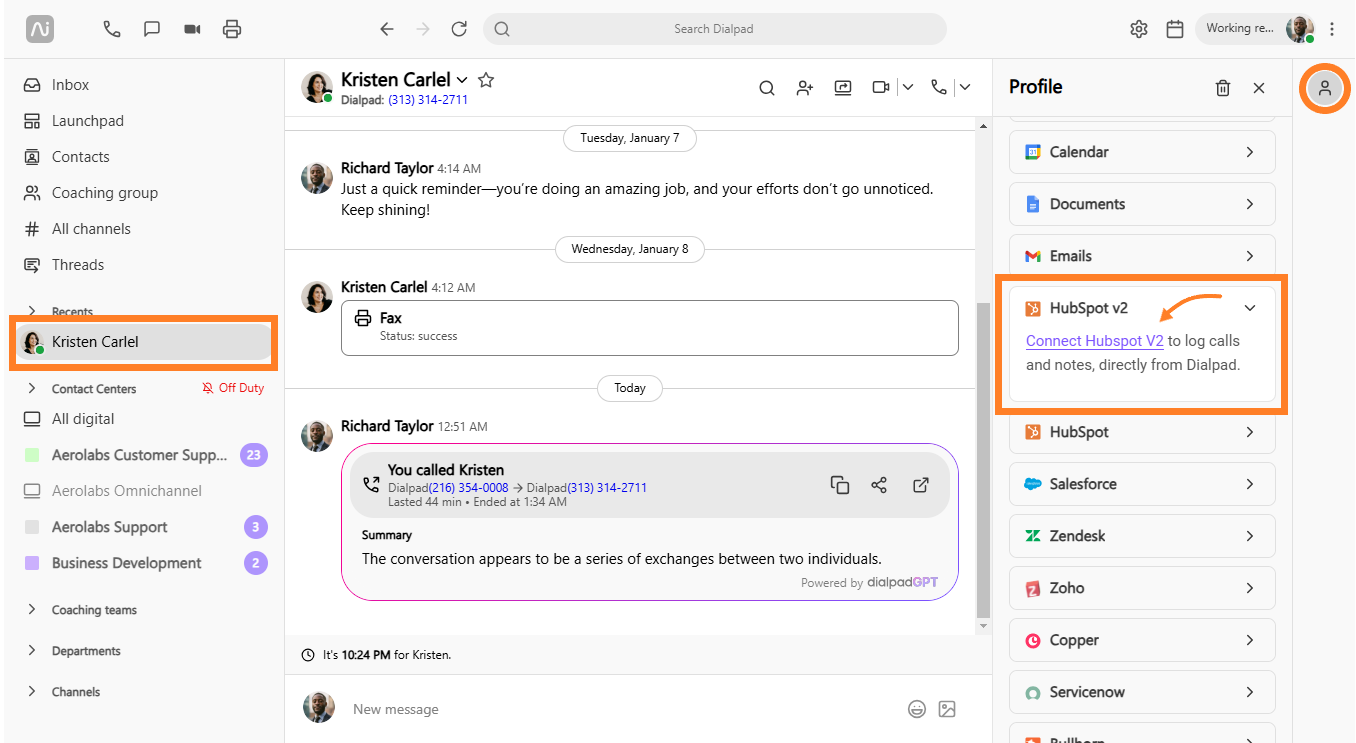Share the call summary

[x=879, y=485]
